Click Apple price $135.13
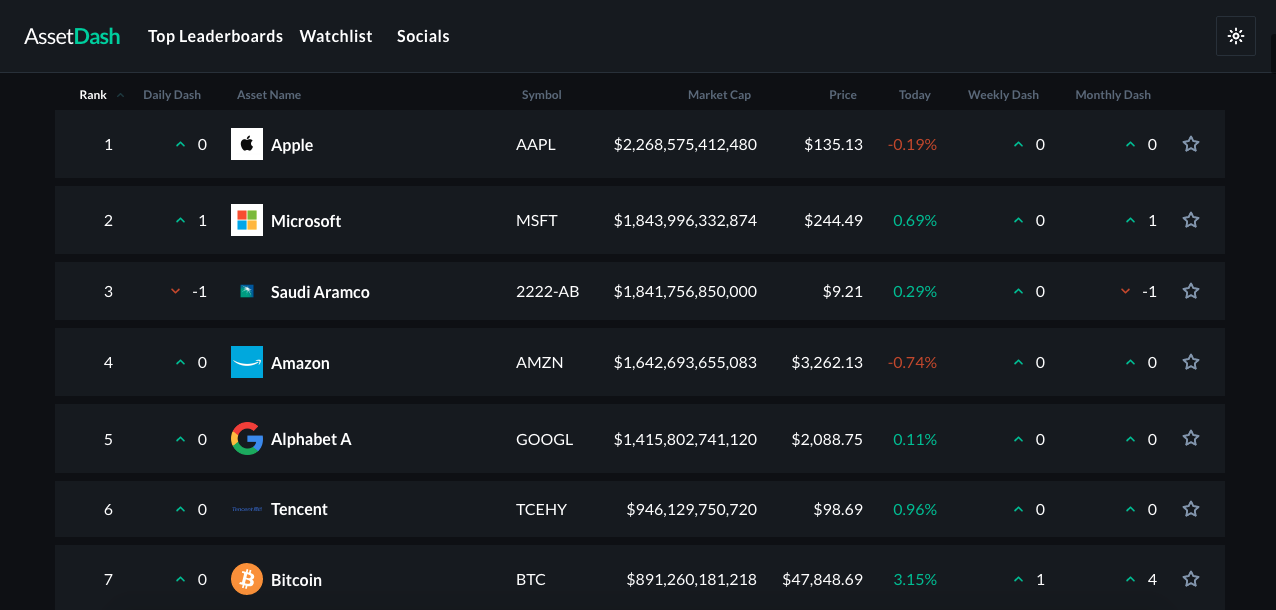Viewport: 1276px width, 610px height. click(833, 144)
